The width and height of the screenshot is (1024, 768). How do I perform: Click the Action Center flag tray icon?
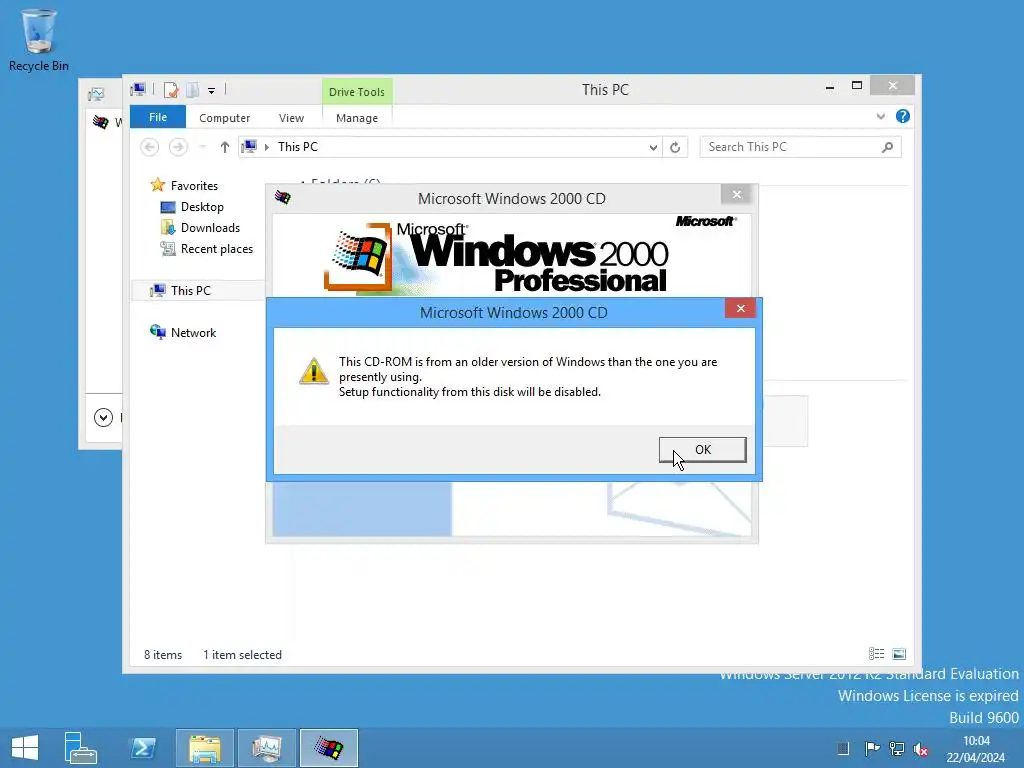[x=872, y=748]
